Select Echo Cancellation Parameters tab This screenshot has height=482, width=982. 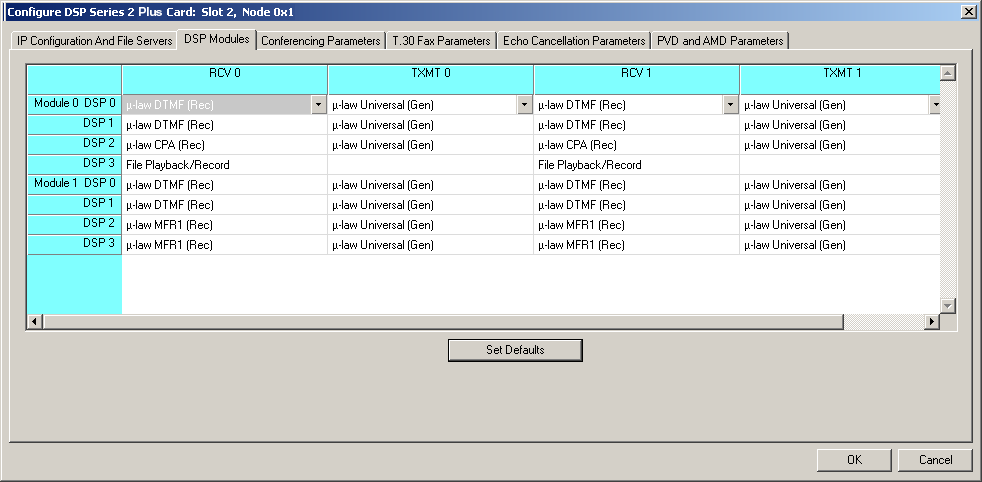coord(574,41)
